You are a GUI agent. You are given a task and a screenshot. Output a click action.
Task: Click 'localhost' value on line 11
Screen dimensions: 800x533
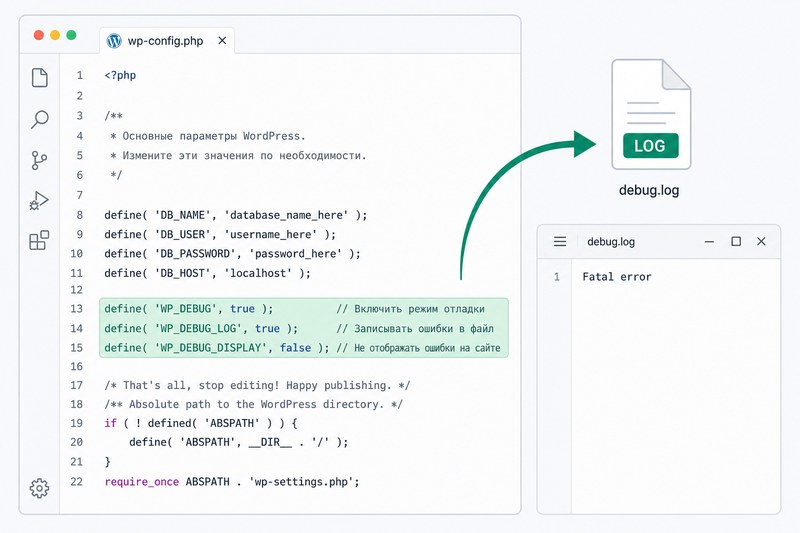coord(258,273)
